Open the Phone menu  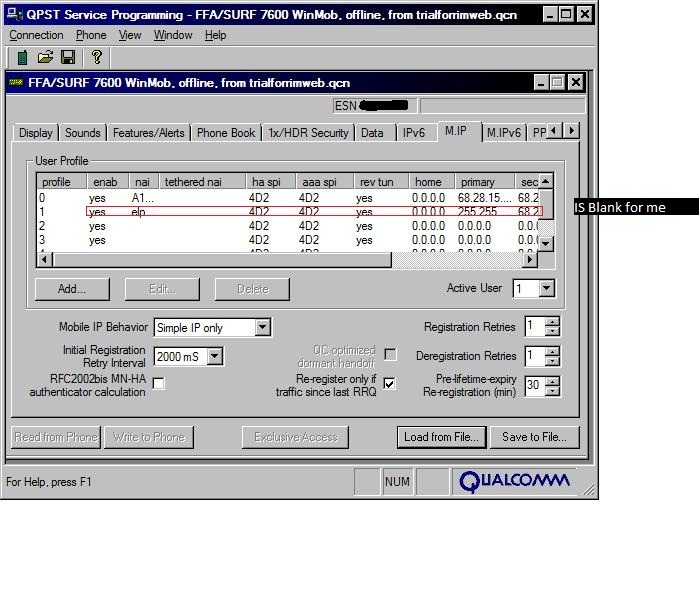91,35
